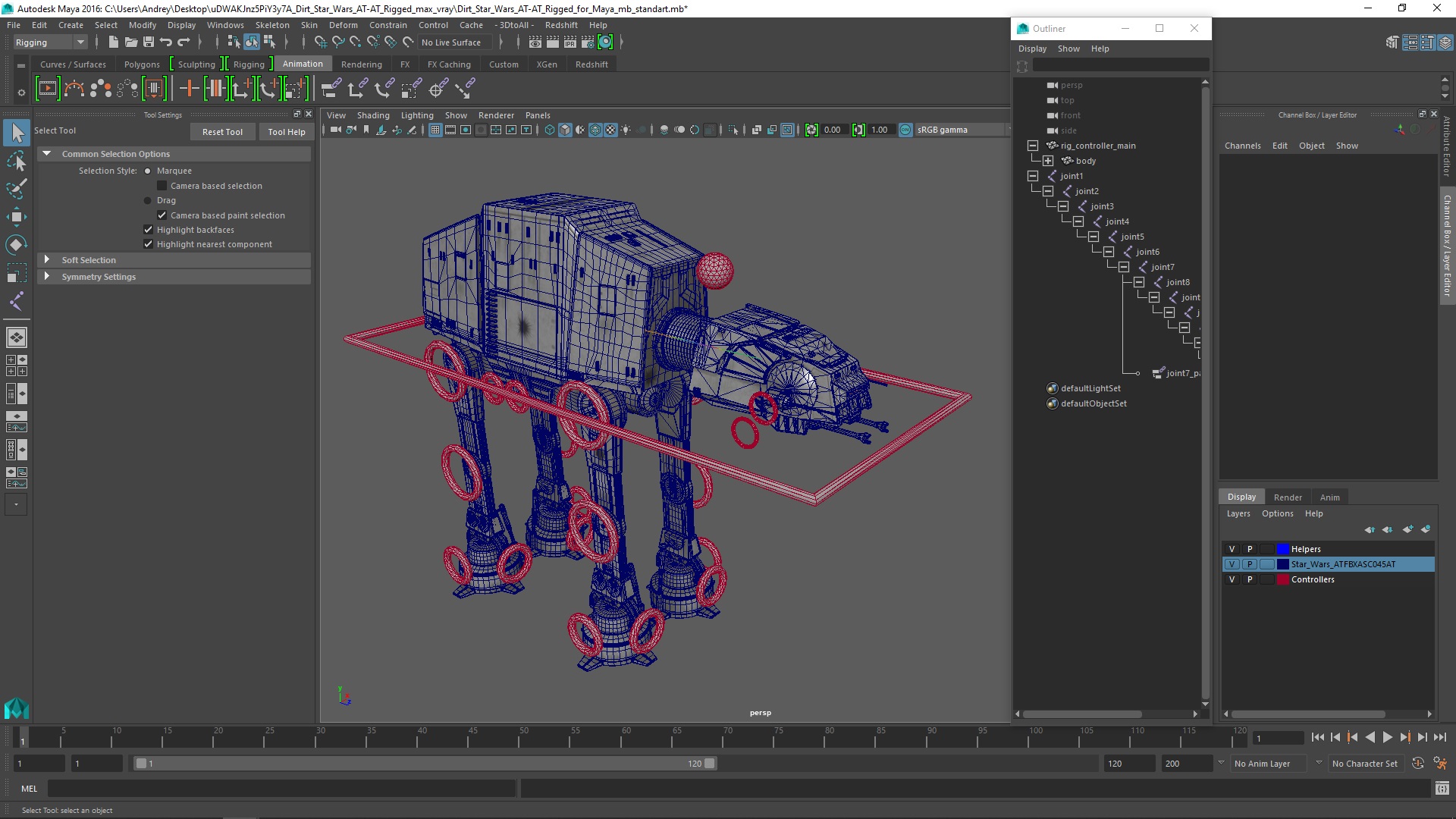Enable Camera based selection checkbox

click(x=162, y=186)
